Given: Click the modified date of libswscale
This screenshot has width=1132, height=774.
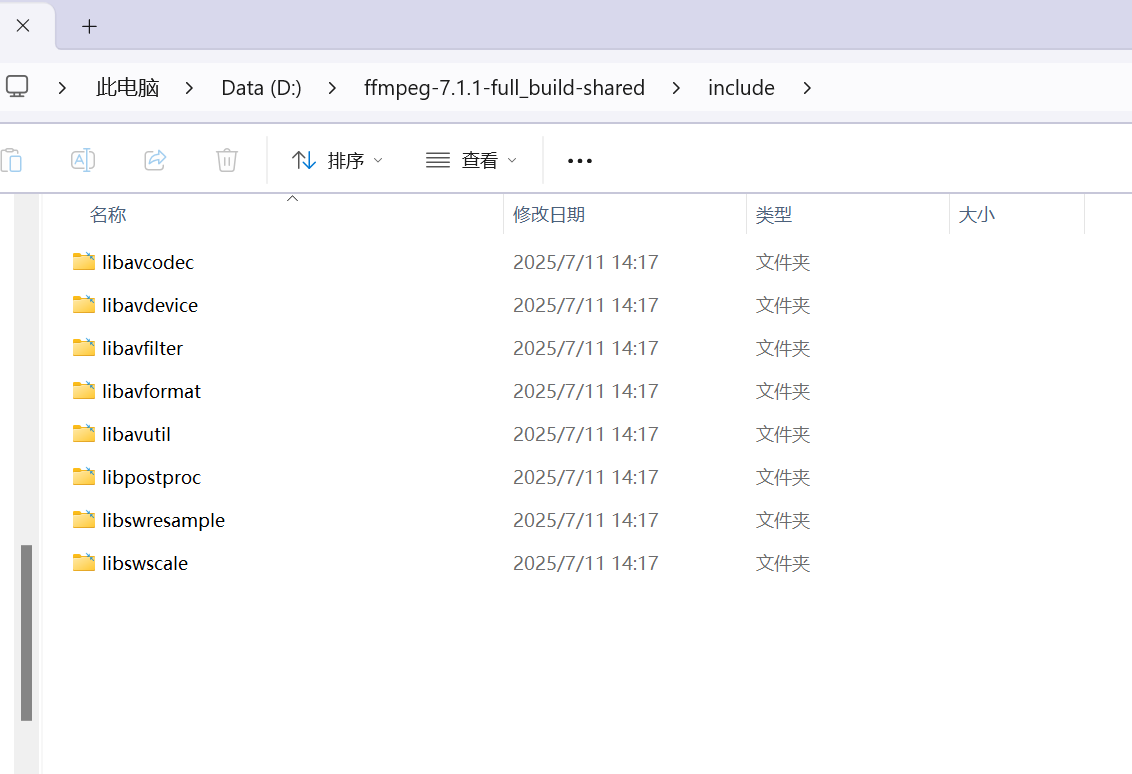Looking at the screenshot, I should (585, 563).
